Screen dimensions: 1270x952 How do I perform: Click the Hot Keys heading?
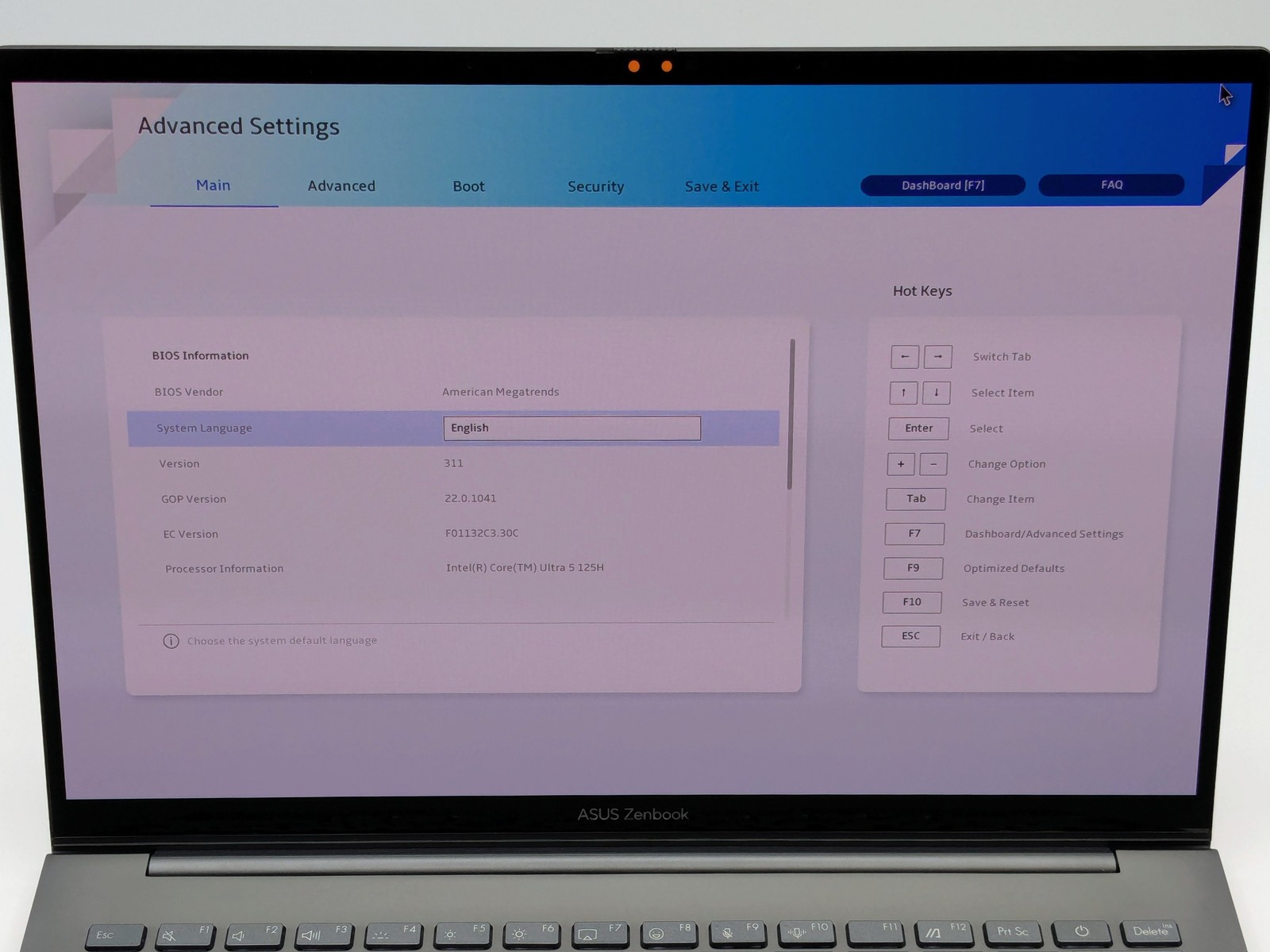(x=922, y=291)
